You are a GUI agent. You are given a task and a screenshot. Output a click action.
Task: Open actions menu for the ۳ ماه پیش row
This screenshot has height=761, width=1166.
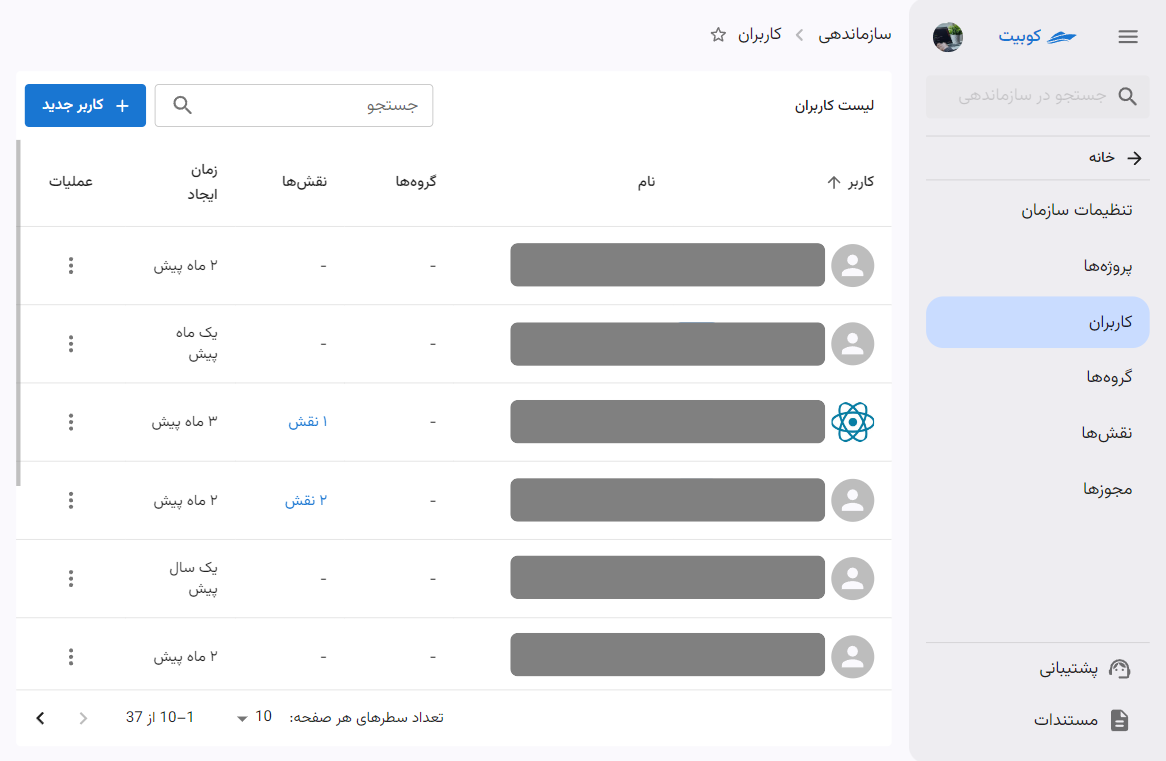coord(71,422)
